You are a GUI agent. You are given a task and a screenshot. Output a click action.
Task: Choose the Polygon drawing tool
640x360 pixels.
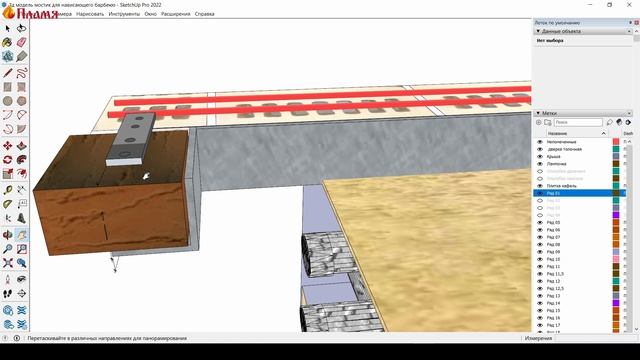tap(22, 101)
